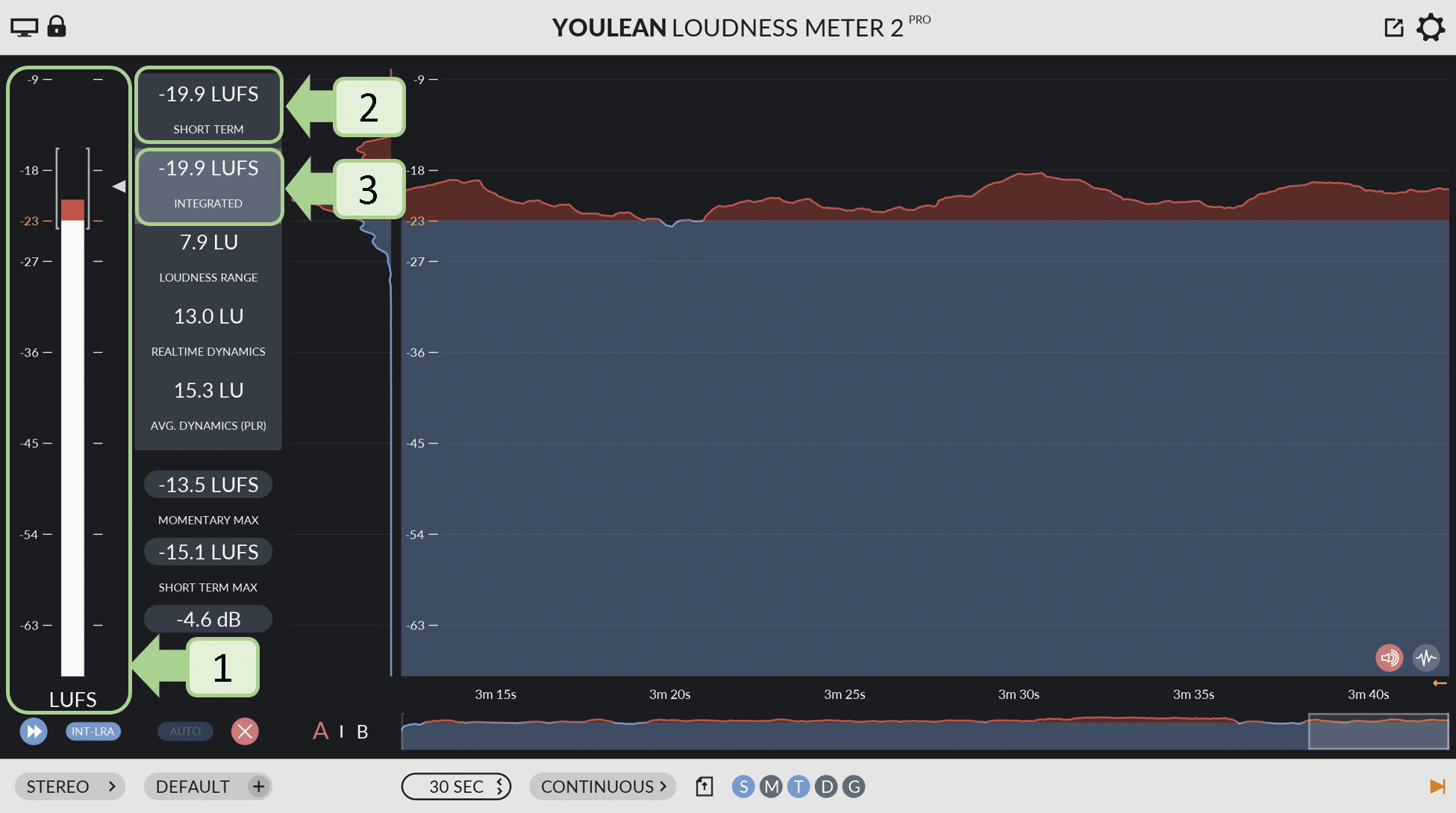The width and height of the screenshot is (1456, 813).
Task: Click the -15.1 LUFS Short Term Max value
Action: click(x=208, y=552)
